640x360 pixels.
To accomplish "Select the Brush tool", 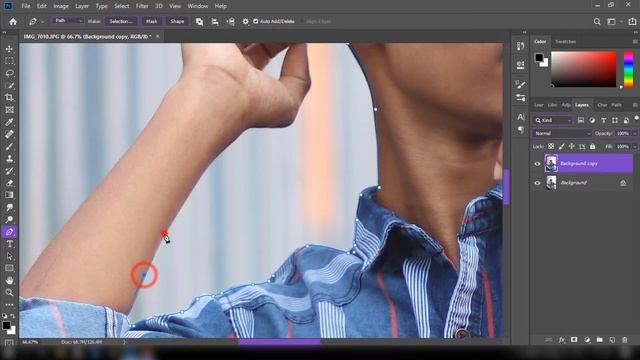I will point(9,146).
